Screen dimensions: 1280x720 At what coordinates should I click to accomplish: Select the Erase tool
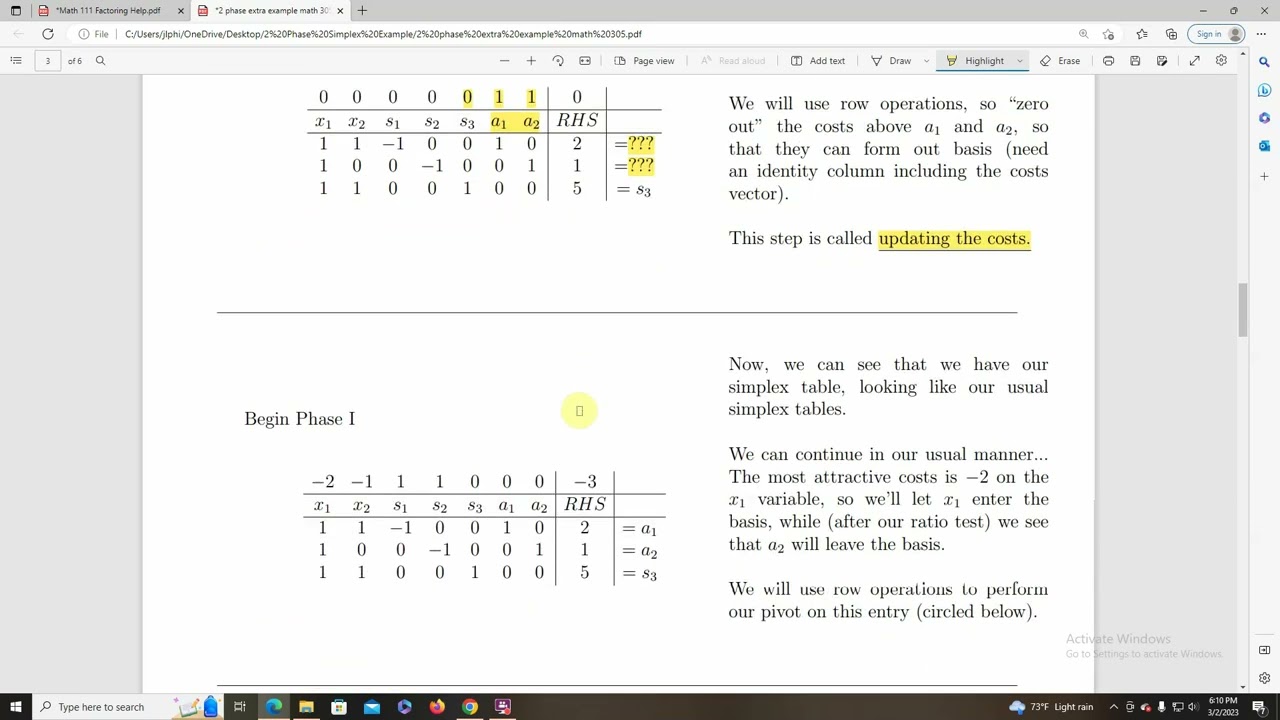[1060, 61]
